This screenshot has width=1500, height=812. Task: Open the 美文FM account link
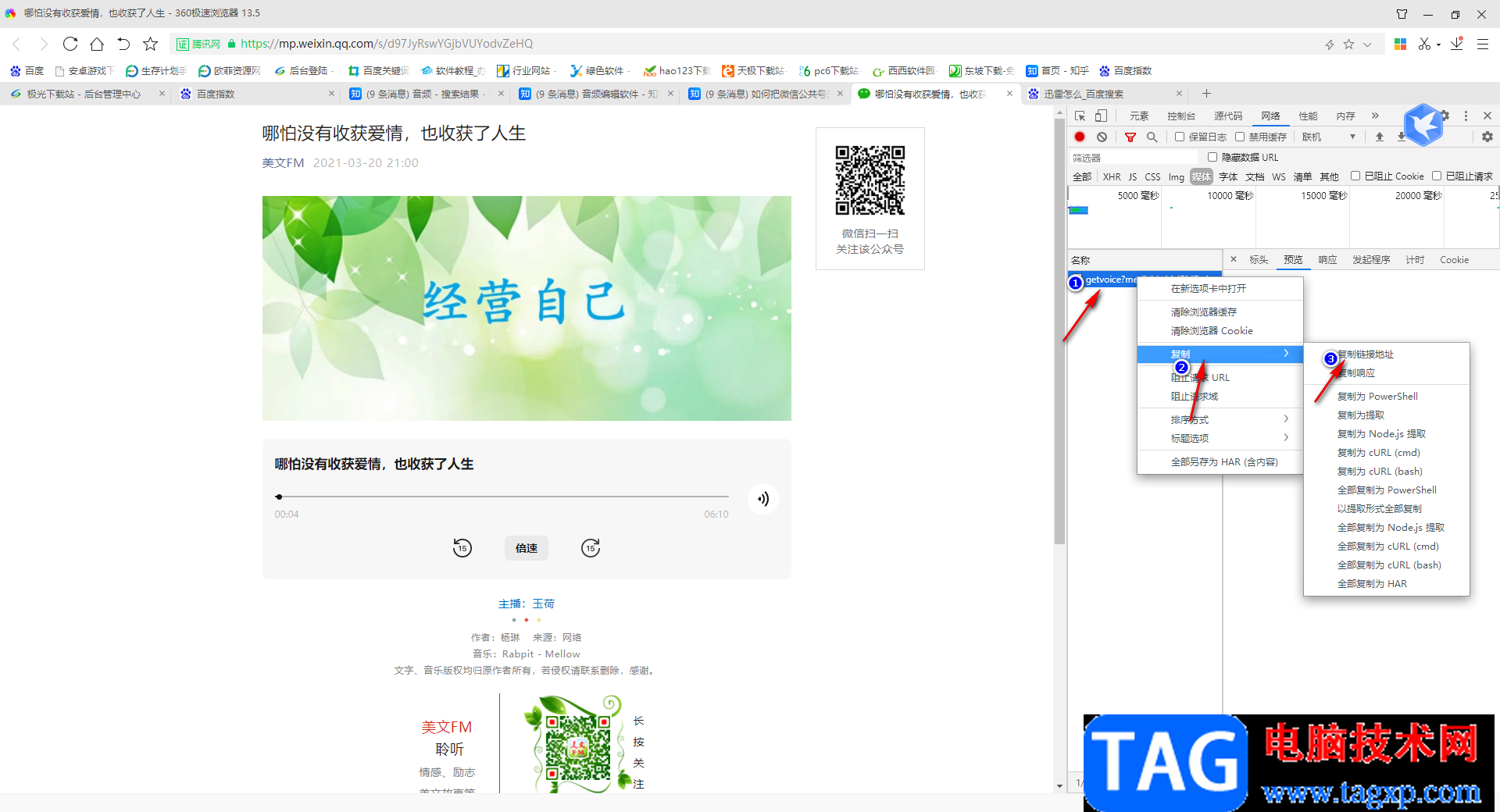[x=283, y=162]
